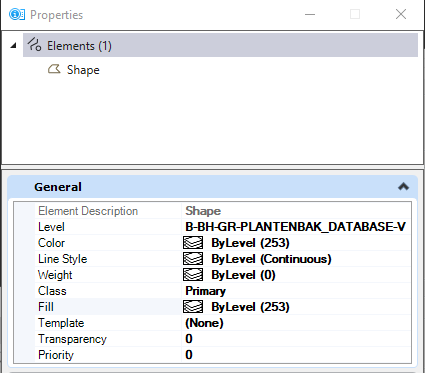Viewport: 425px width, 373px height.
Task: Click the Elements selection set icon
Action: click(x=34, y=45)
